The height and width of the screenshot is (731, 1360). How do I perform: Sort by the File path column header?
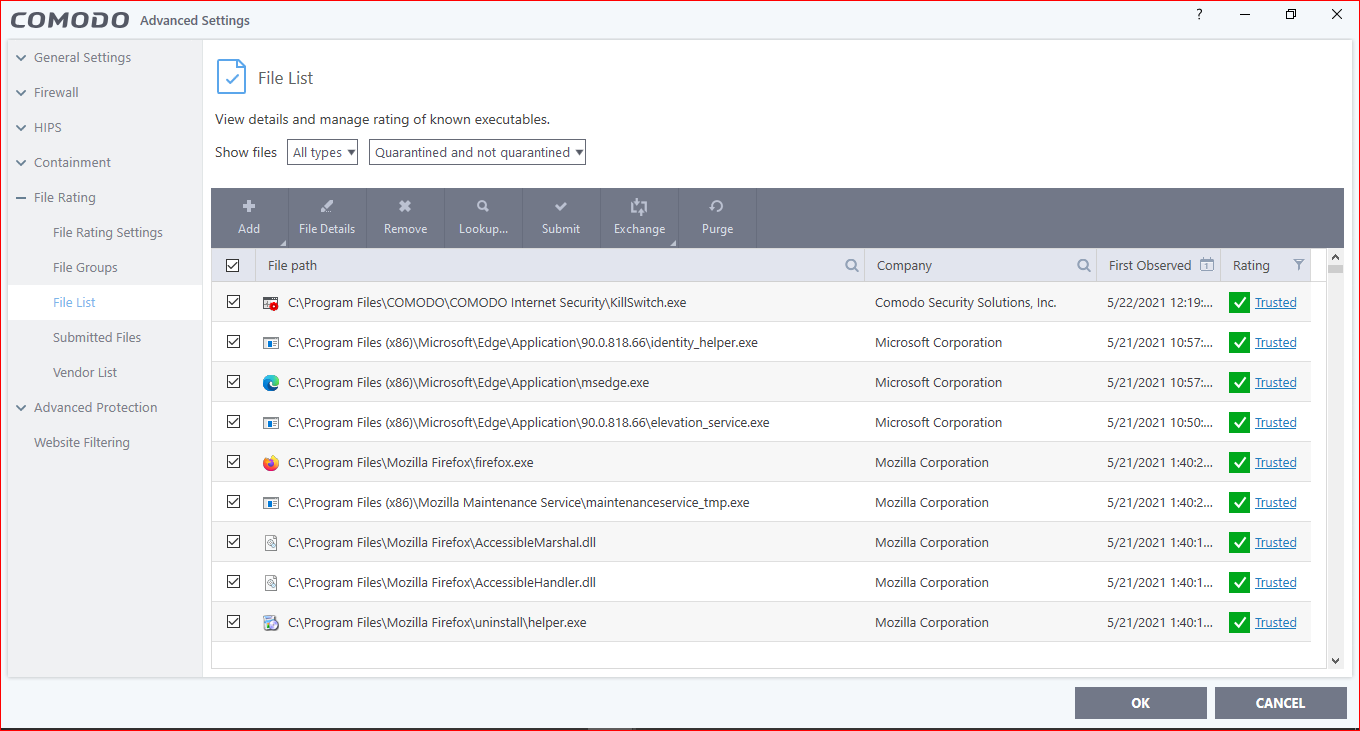coord(293,265)
